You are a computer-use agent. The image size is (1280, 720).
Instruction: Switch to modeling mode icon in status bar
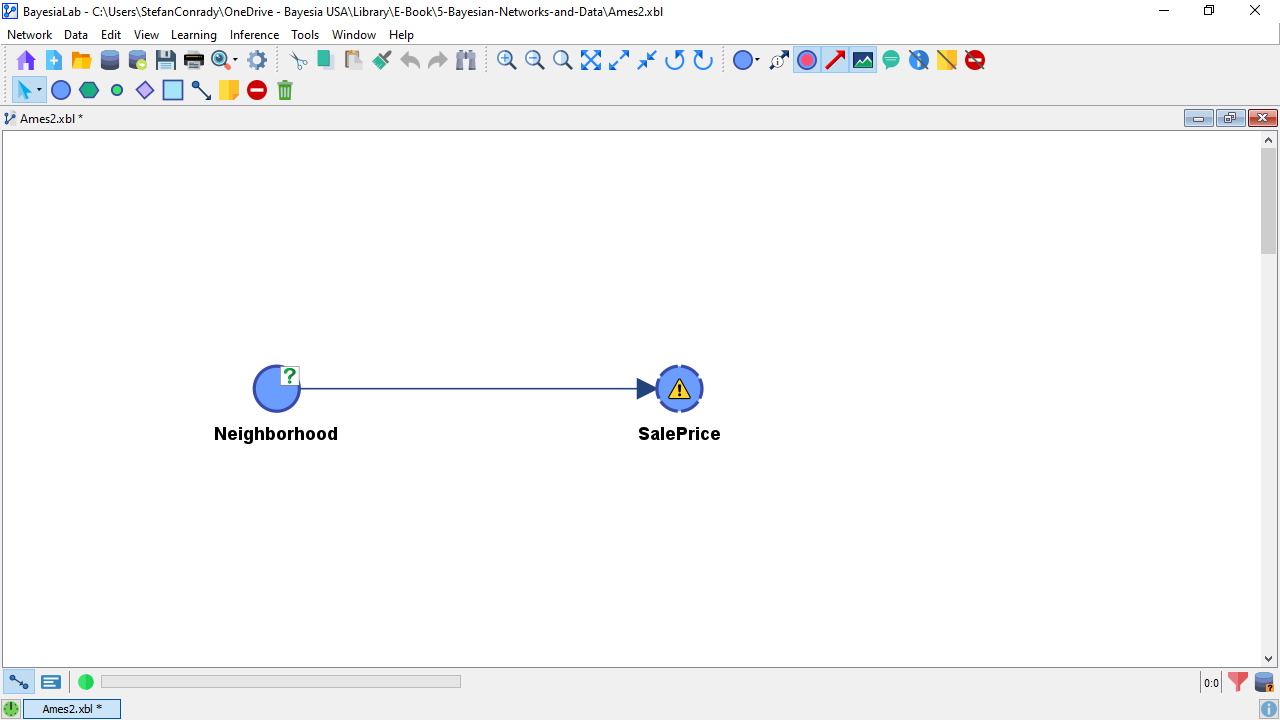tap(19, 682)
